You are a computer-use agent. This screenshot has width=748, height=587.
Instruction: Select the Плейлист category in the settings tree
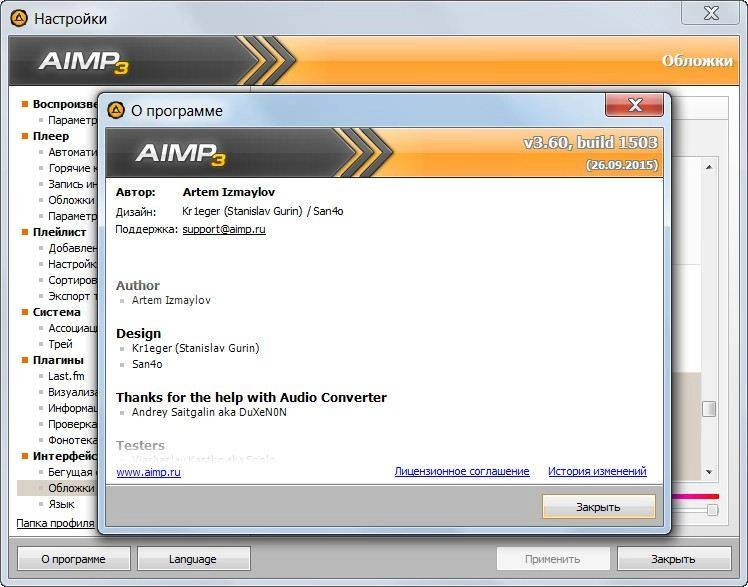coord(59,232)
